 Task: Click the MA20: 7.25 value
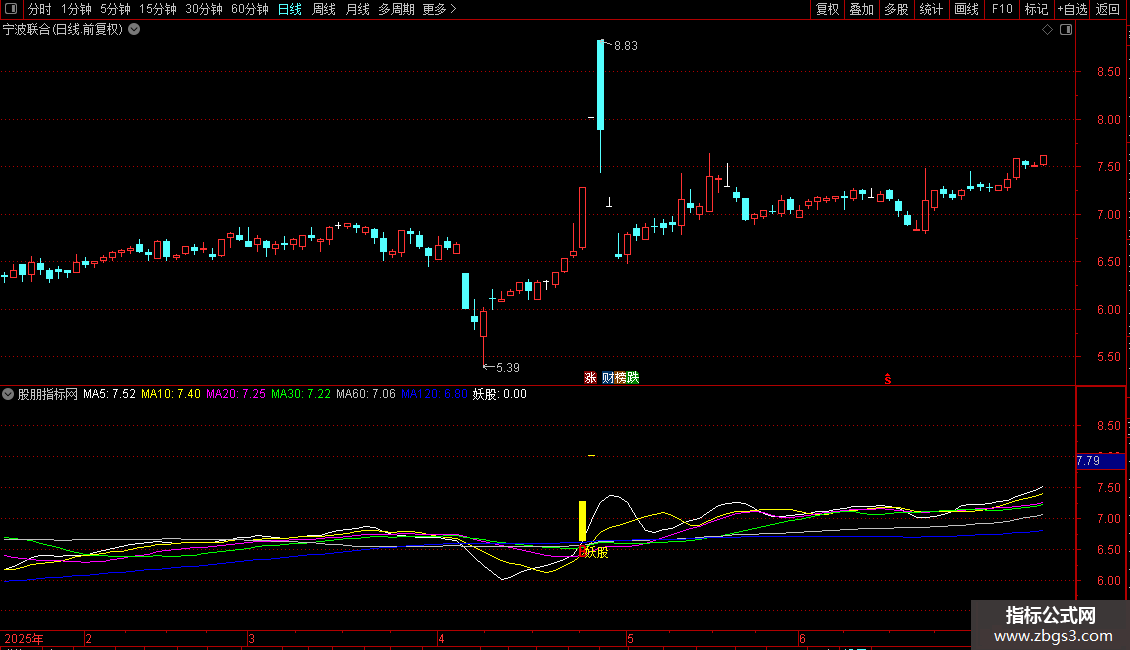[x=236, y=394]
